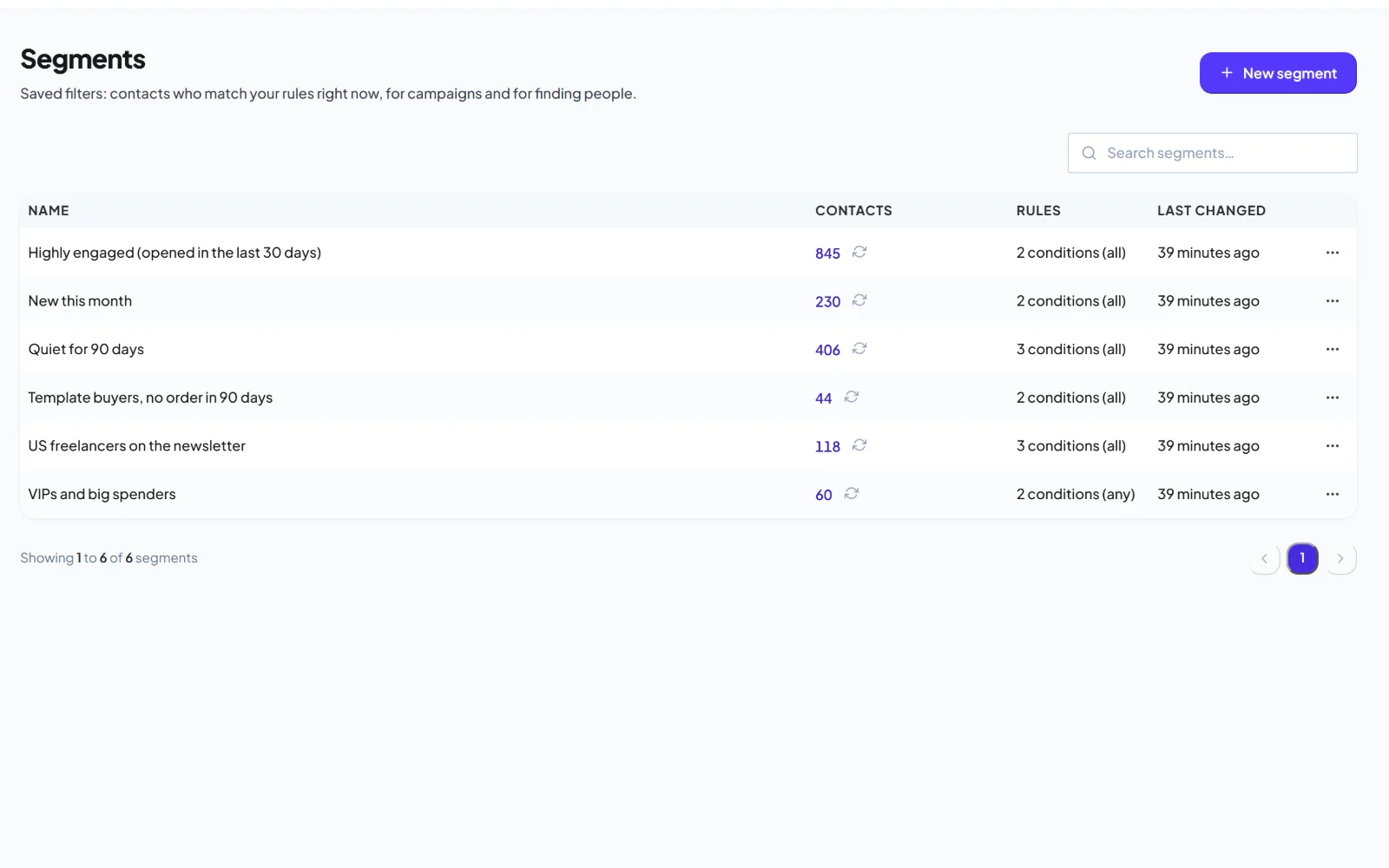Image resolution: width=1389 pixels, height=868 pixels.
Task: Click '2 conditions (any)' for VIPs row
Action: tap(1076, 494)
